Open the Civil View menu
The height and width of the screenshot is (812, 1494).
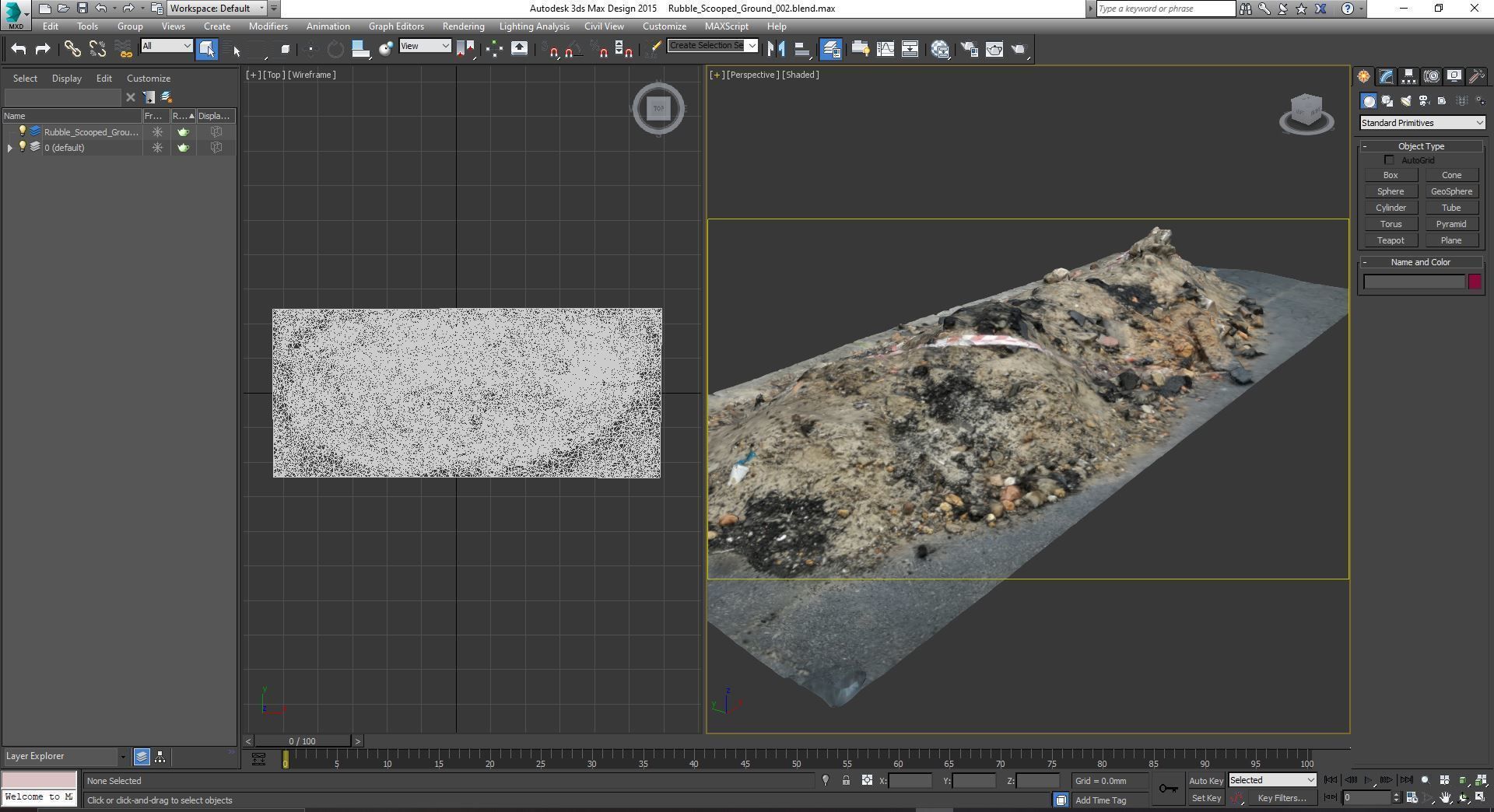(x=604, y=26)
